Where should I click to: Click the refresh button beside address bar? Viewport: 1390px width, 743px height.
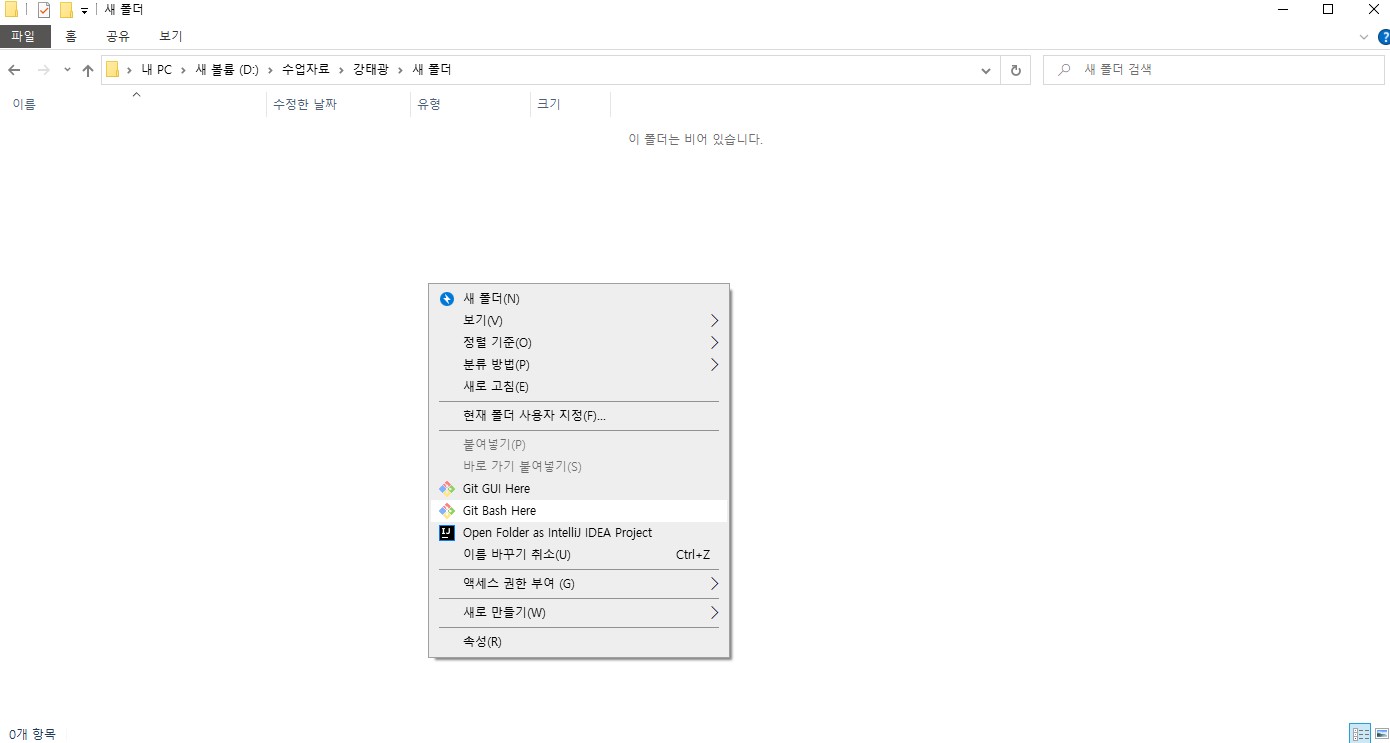click(1016, 70)
